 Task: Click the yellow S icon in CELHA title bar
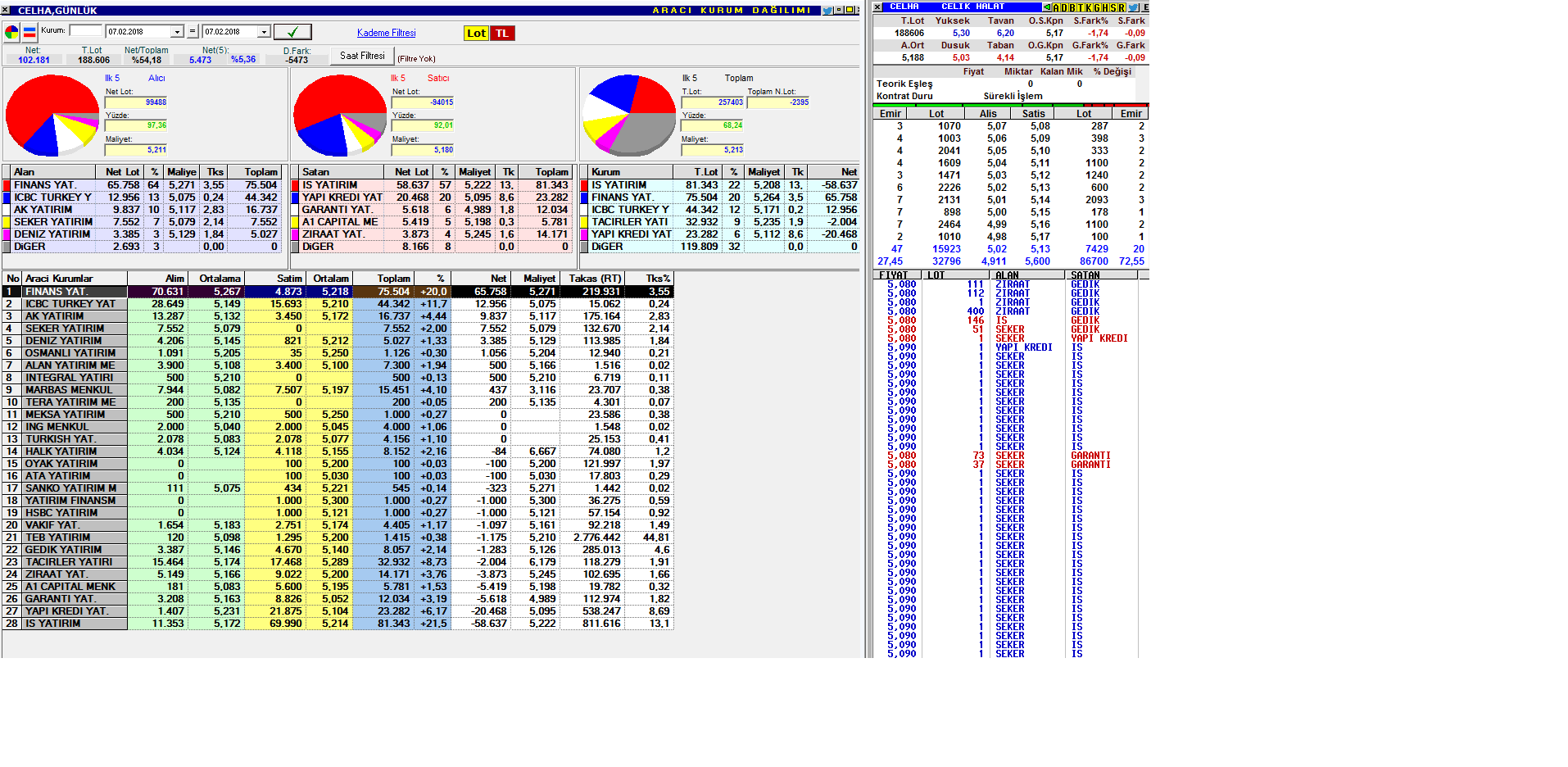click(x=1113, y=7)
